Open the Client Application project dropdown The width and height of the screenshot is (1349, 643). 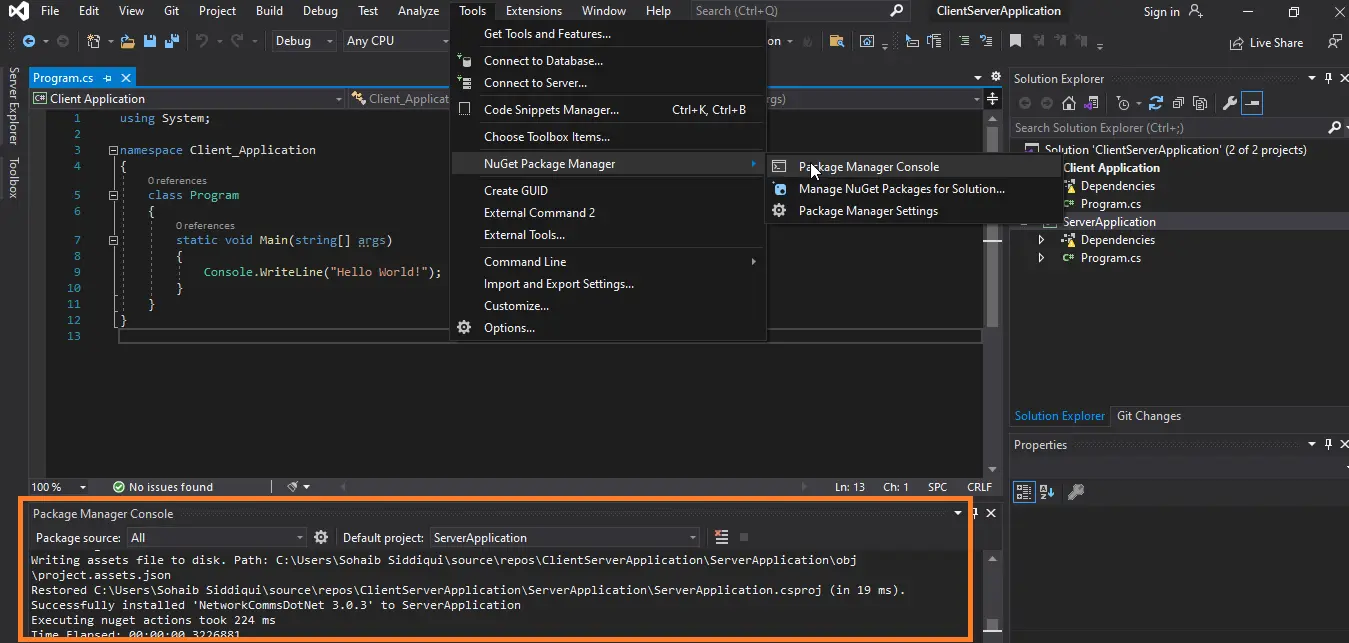[187, 99]
